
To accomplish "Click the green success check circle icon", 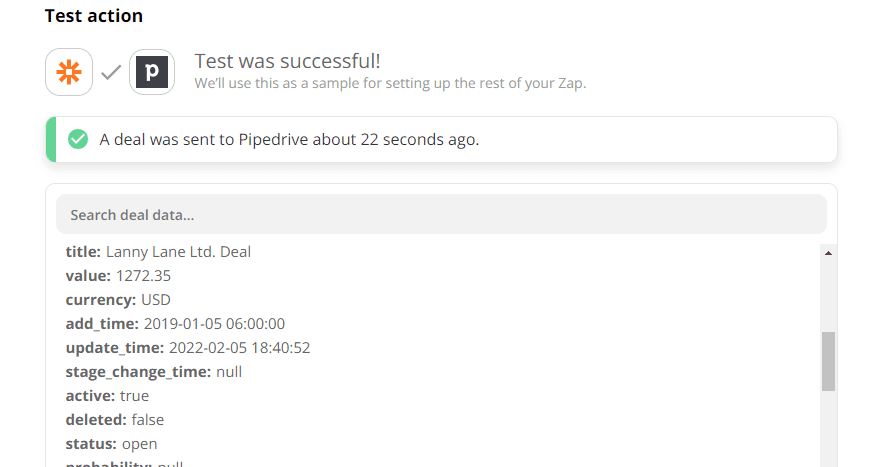I will [78, 139].
